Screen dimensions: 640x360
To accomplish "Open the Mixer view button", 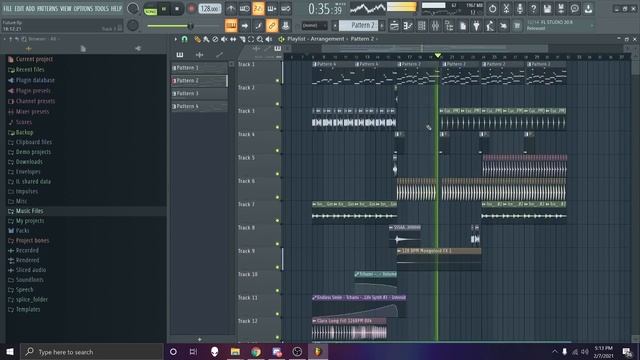I will [x=436, y=26].
